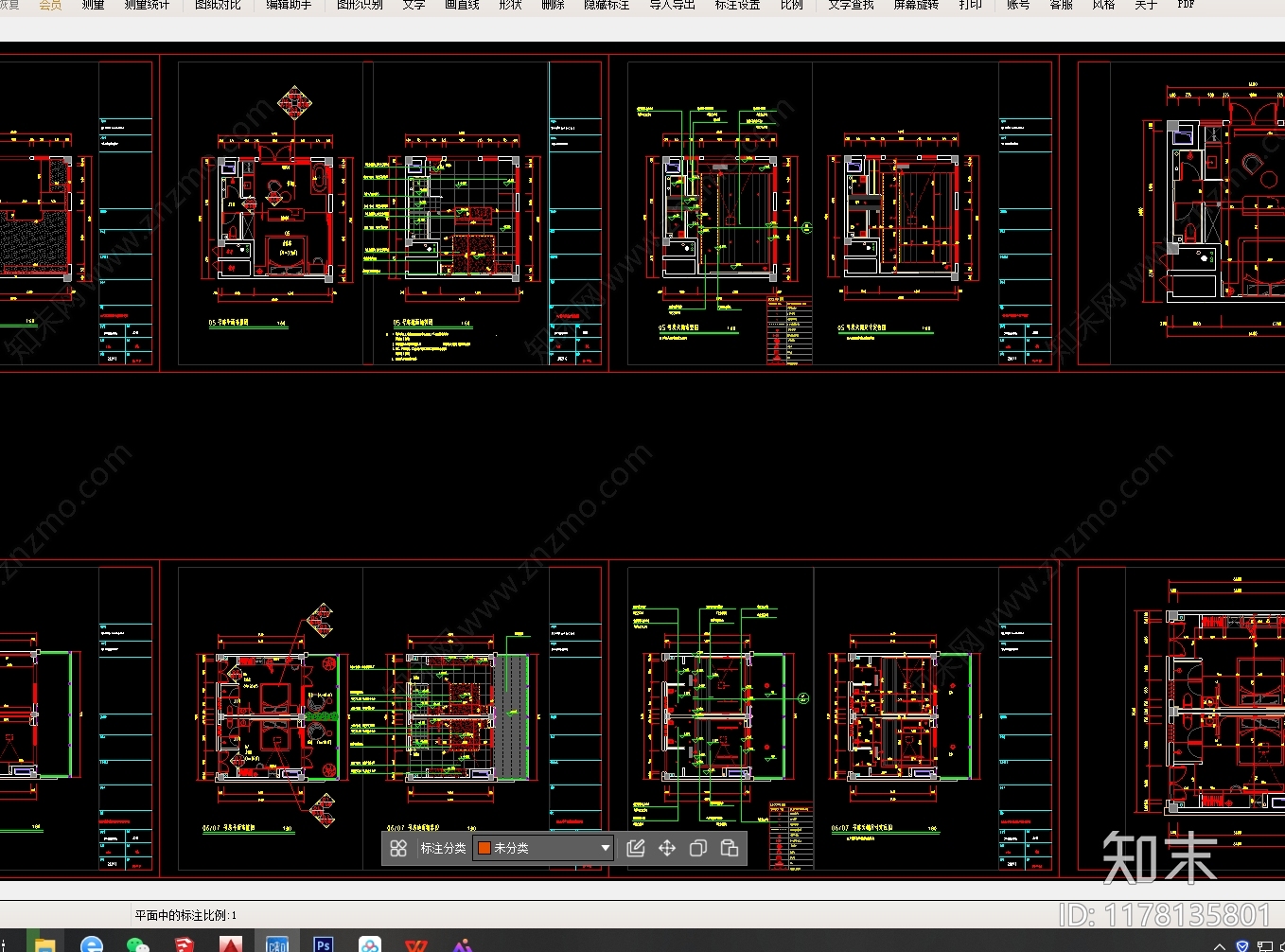This screenshot has width=1285, height=952.
Task: Open the 文字 menu
Action: click(414, 5)
